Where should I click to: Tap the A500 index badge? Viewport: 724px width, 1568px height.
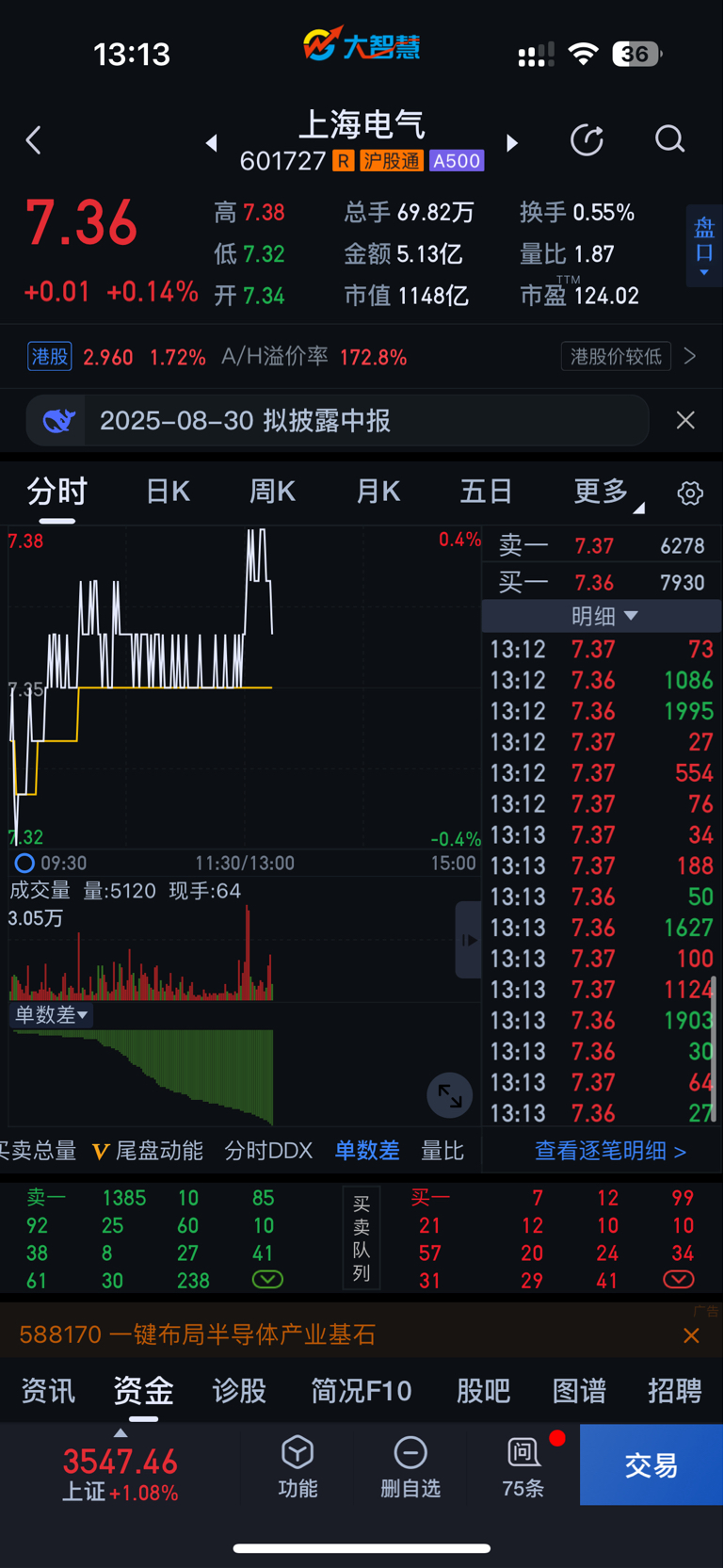coord(457,161)
